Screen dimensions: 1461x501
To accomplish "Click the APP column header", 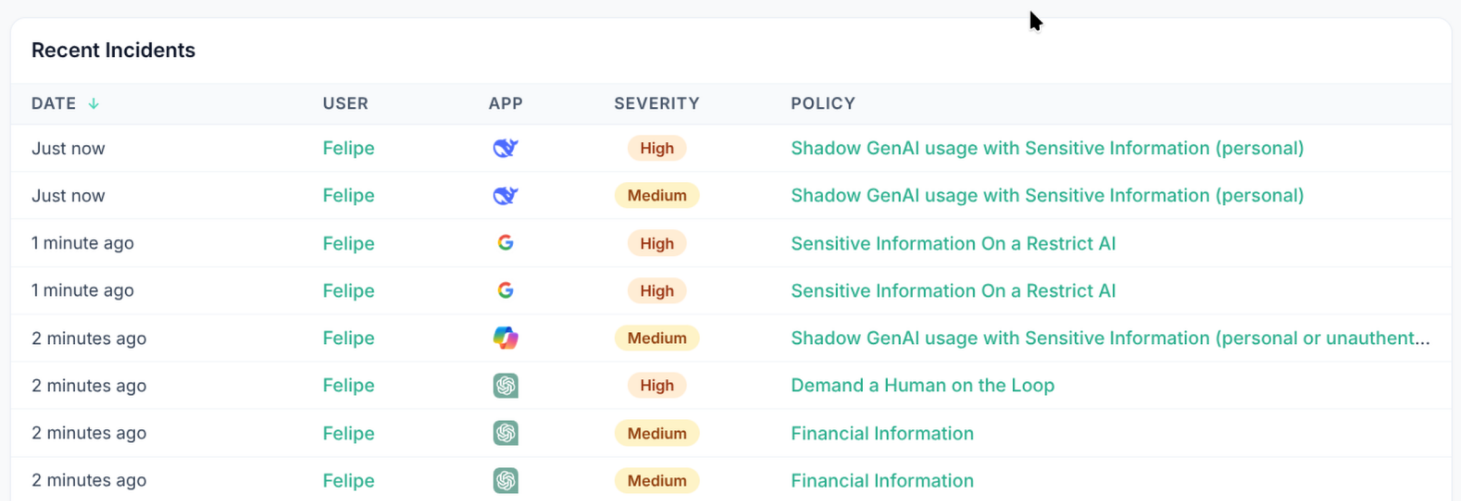I will click(x=506, y=103).
